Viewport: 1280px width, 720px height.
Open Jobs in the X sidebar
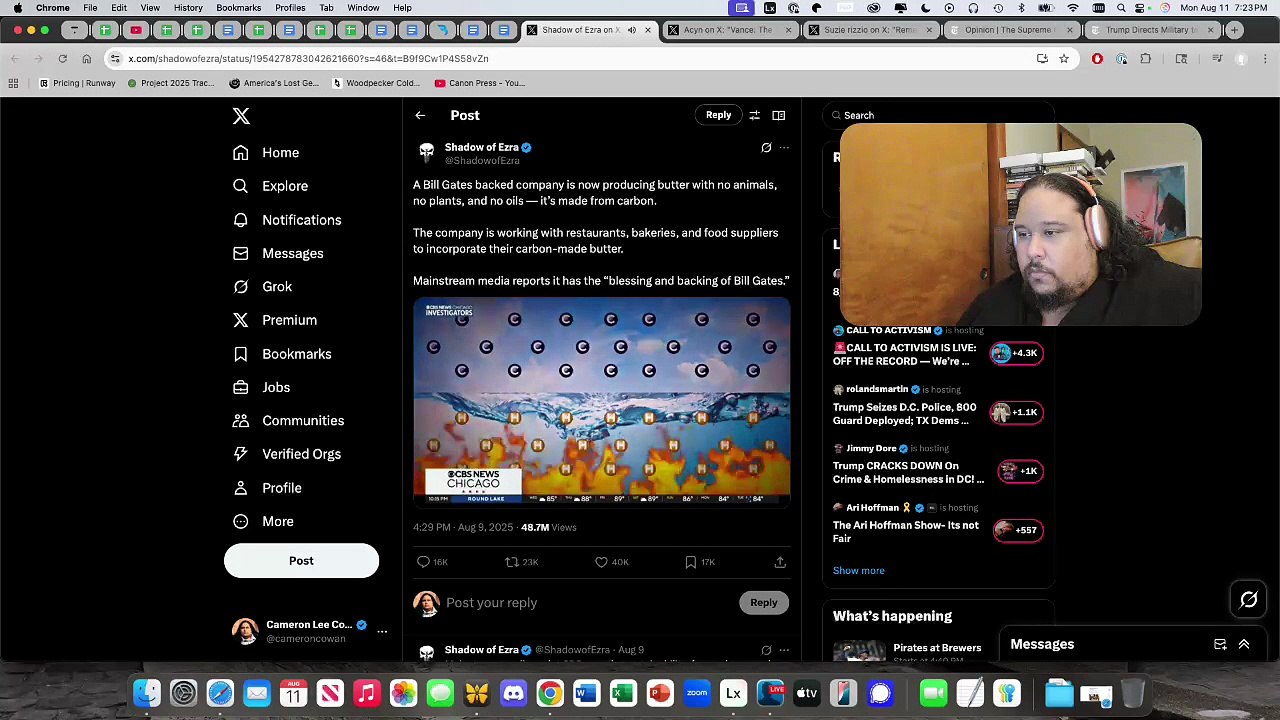[261, 387]
